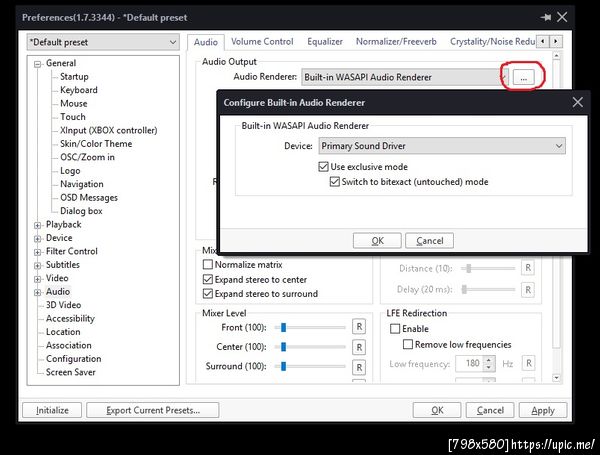Select Startup in the settings tree

click(74, 77)
